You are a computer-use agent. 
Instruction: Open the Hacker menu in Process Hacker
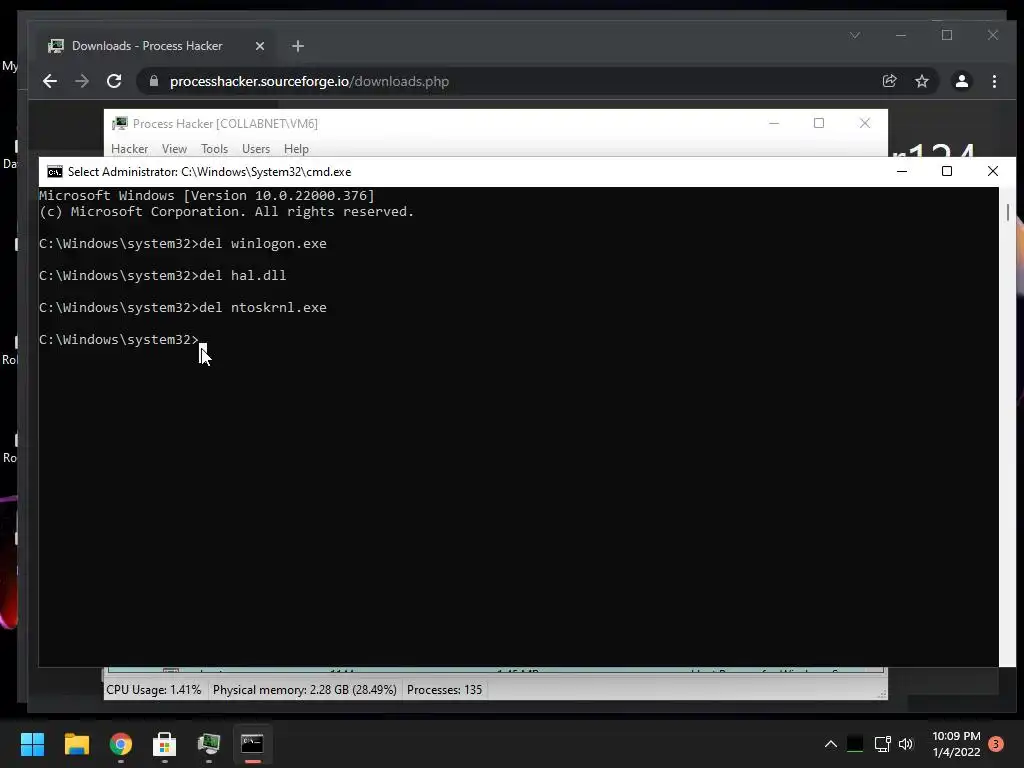click(129, 149)
